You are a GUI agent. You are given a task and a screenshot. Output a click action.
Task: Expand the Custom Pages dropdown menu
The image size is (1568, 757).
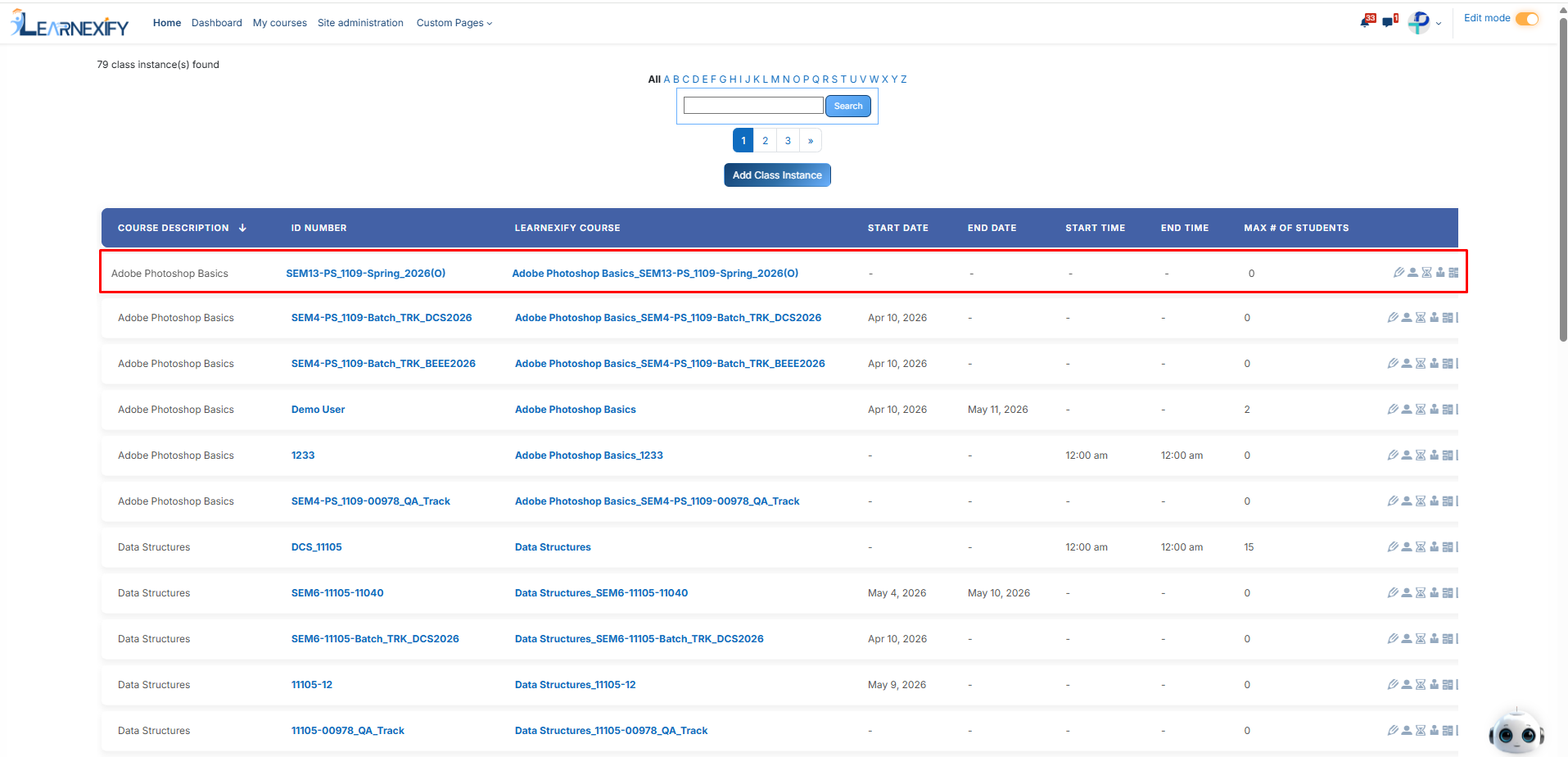click(454, 23)
